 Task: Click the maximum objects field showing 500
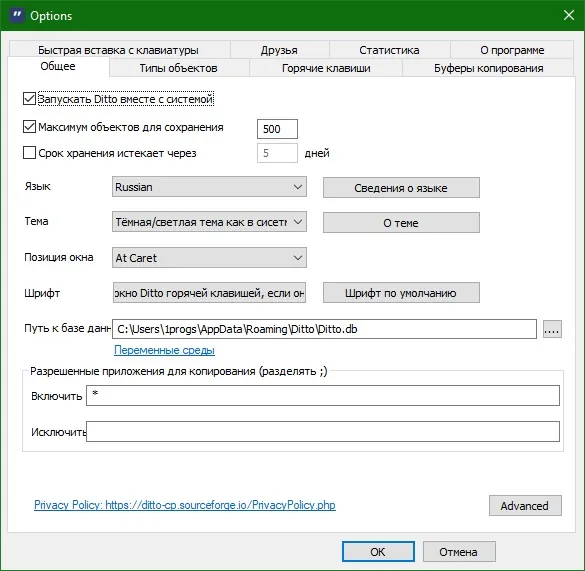[x=277, y=129]
